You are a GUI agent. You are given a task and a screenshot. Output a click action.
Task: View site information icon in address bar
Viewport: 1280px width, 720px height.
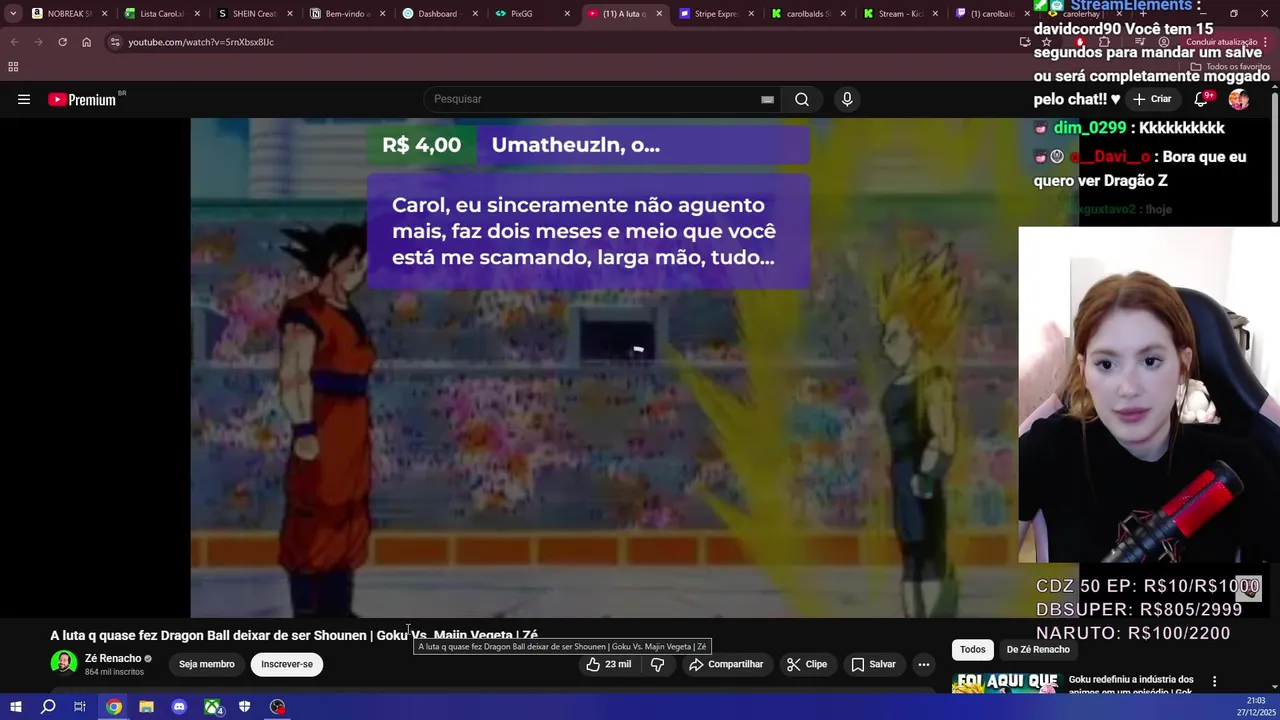pos(115,42)
